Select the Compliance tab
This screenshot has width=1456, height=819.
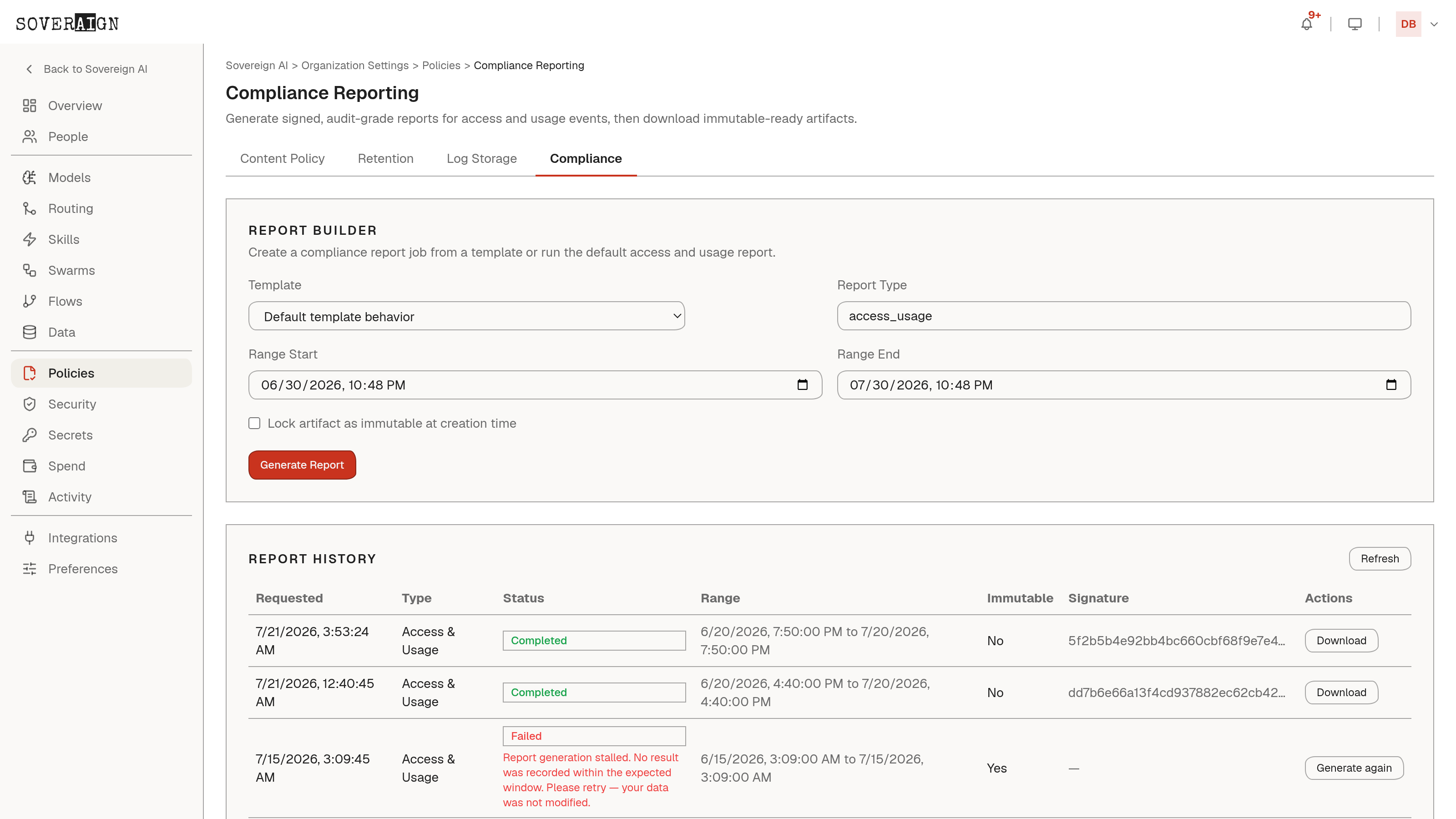click(586, 159)
